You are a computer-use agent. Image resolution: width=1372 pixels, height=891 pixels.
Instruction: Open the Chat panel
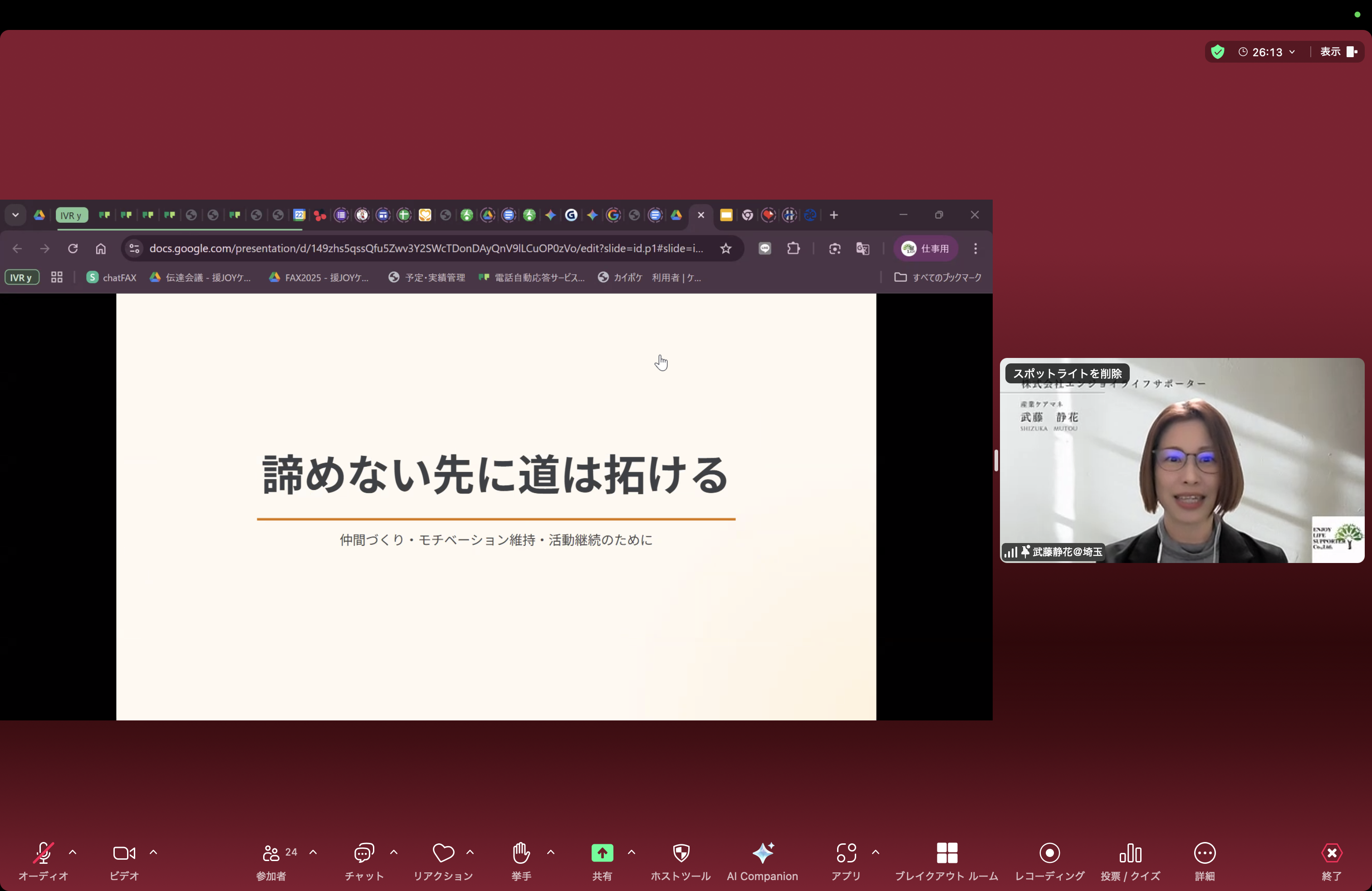(x=364, y=853)
